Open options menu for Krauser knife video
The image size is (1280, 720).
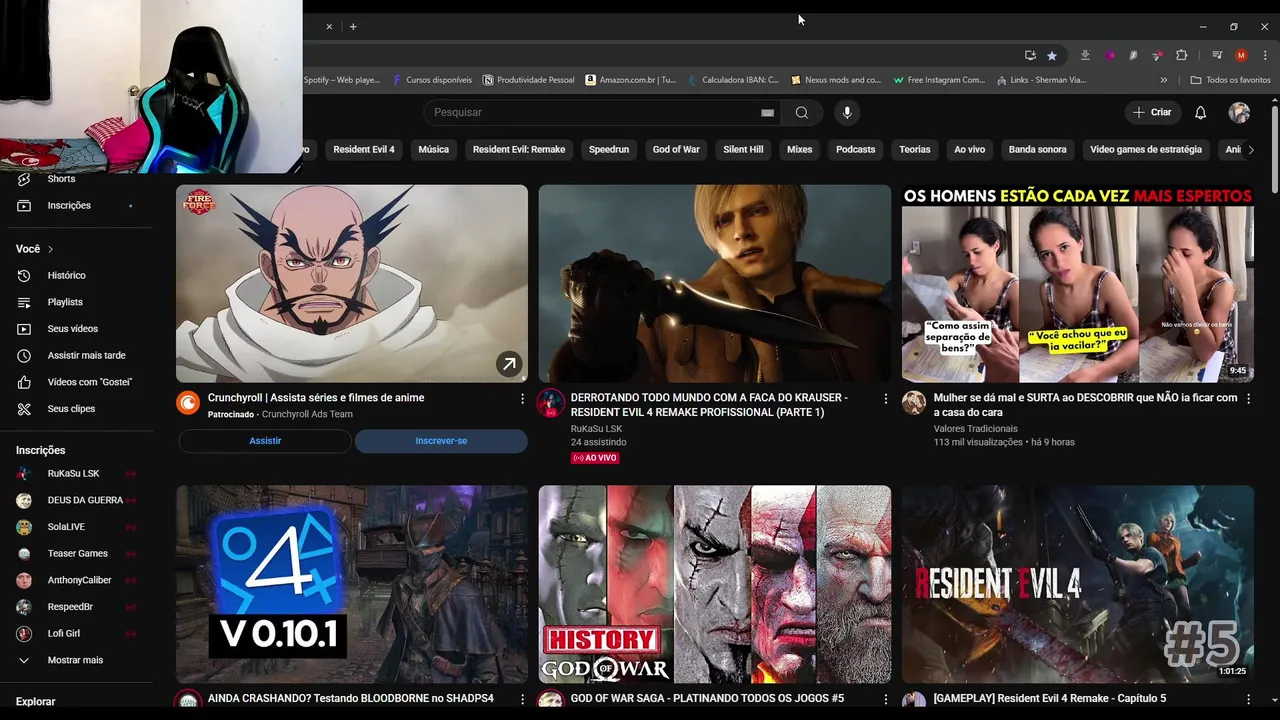click(x=885, y=399)
